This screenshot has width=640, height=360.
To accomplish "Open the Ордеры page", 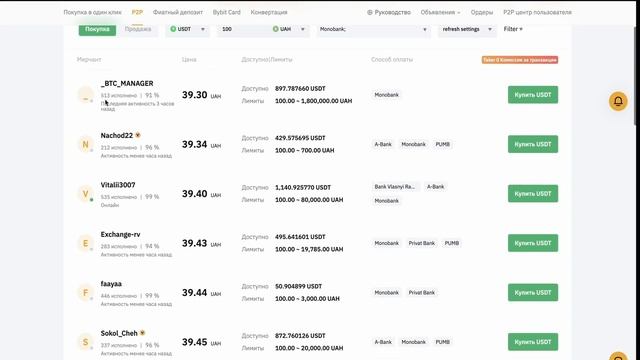I will [482, 12].
